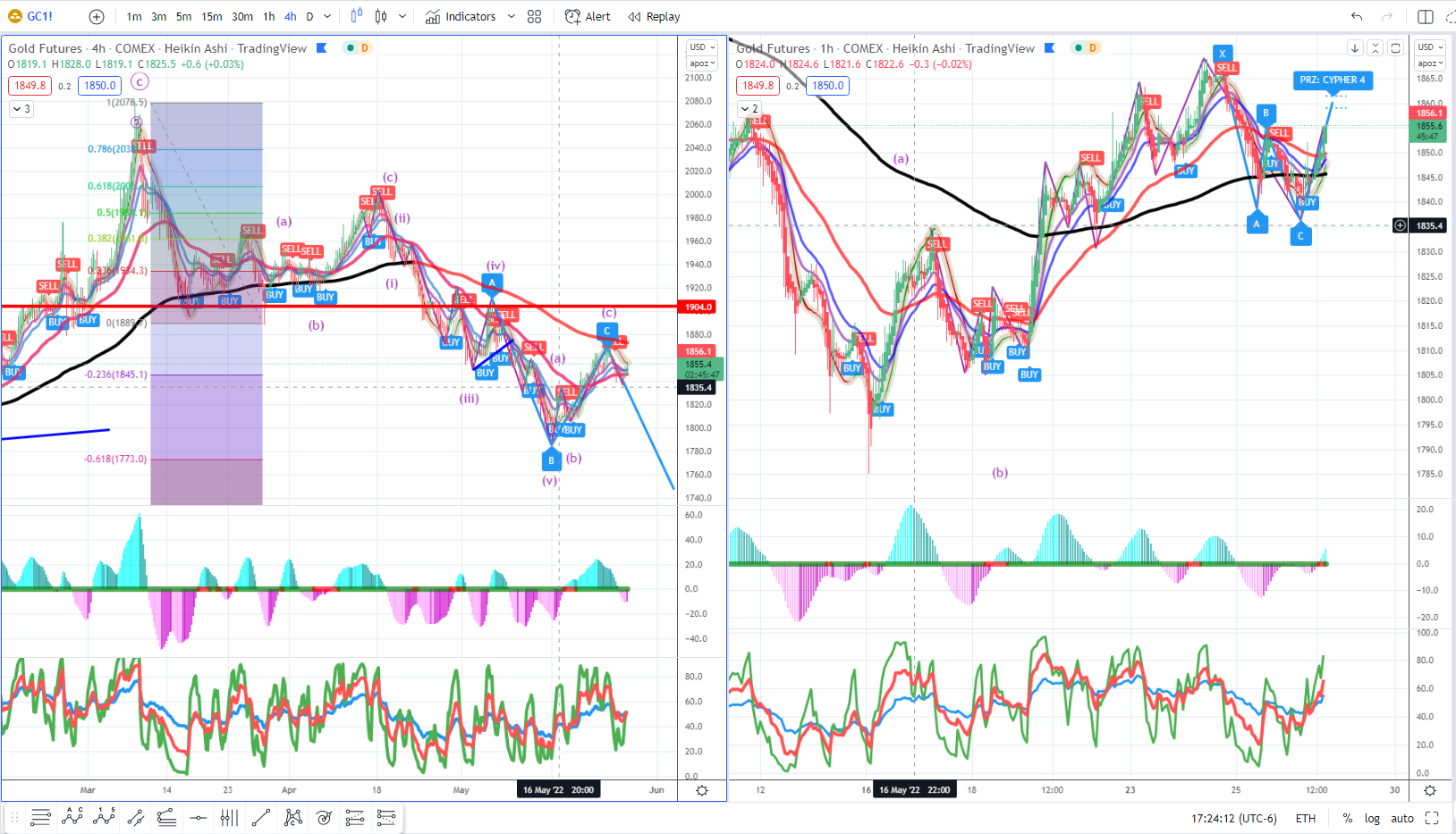This screenshot has width=1456, height=834.
Task: Switch to 1m timeframe
Action: click(134, 16)
